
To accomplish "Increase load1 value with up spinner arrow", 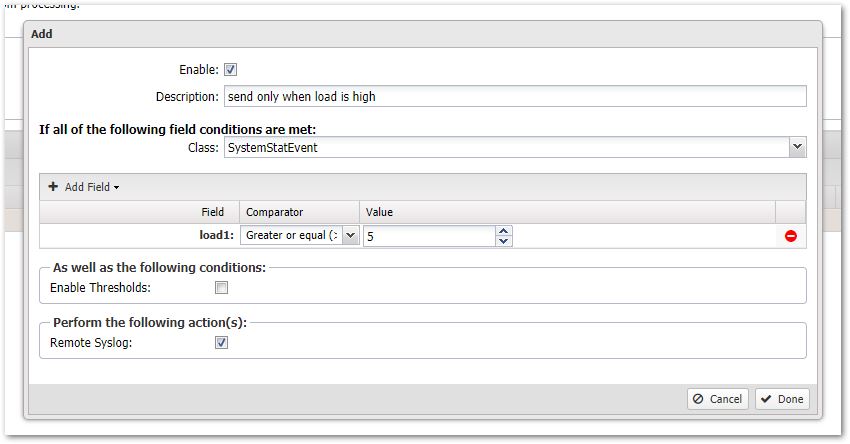I will [504, 230].
